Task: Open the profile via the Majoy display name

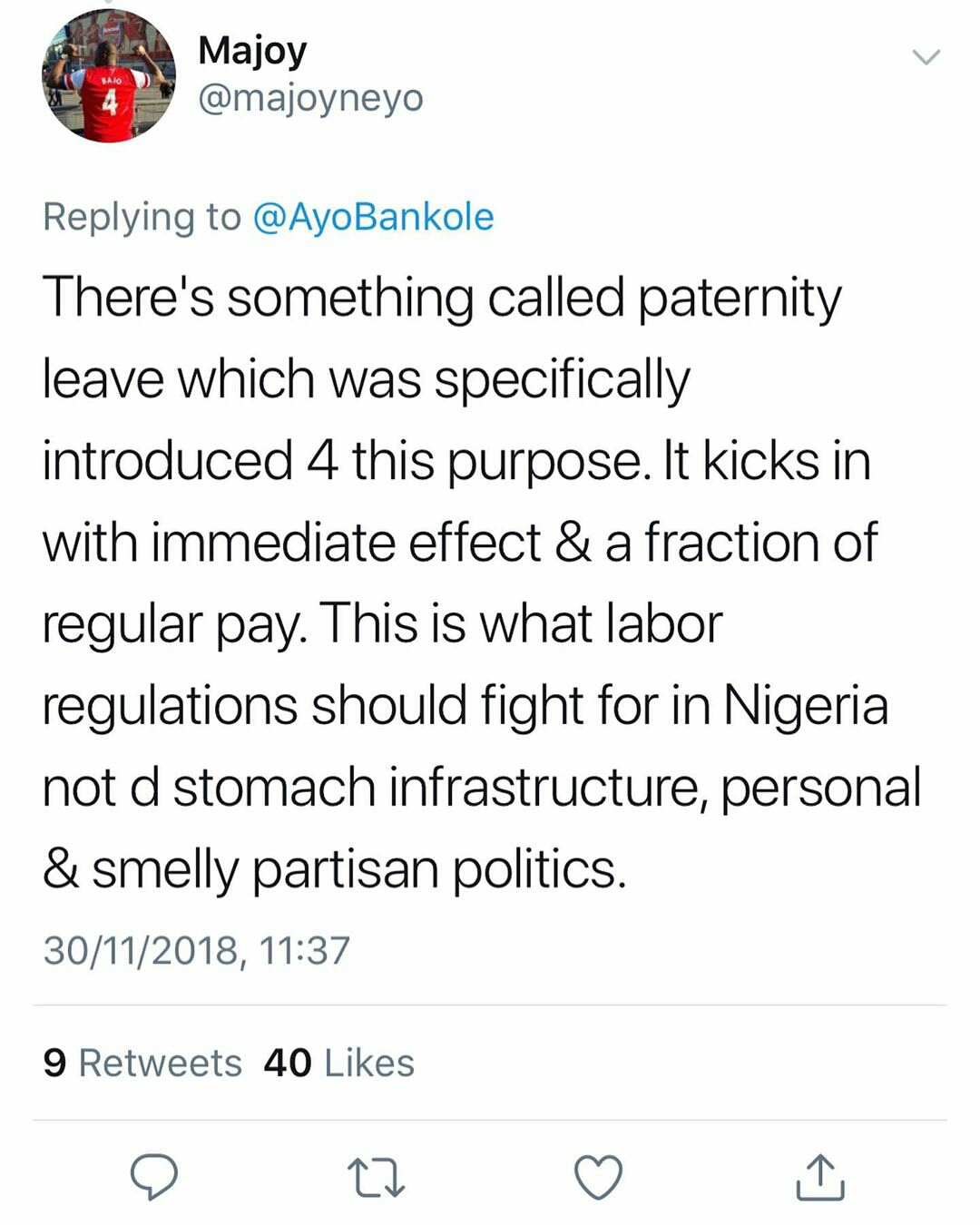Action: pyautogui.click(x=252, y=51)
